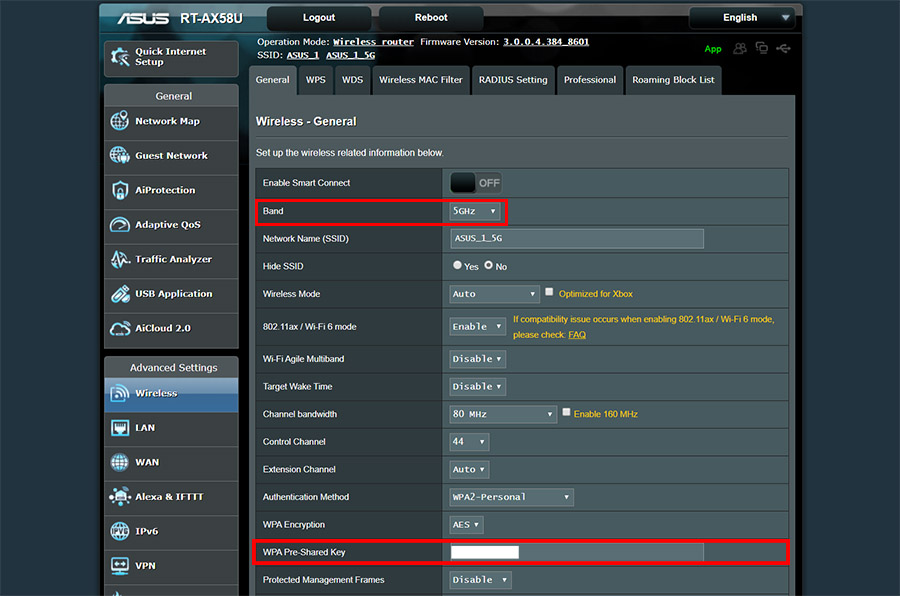Click the ASUS logo
The width and height of the screenshot is (900, 596).
click(x=143, y=18)
